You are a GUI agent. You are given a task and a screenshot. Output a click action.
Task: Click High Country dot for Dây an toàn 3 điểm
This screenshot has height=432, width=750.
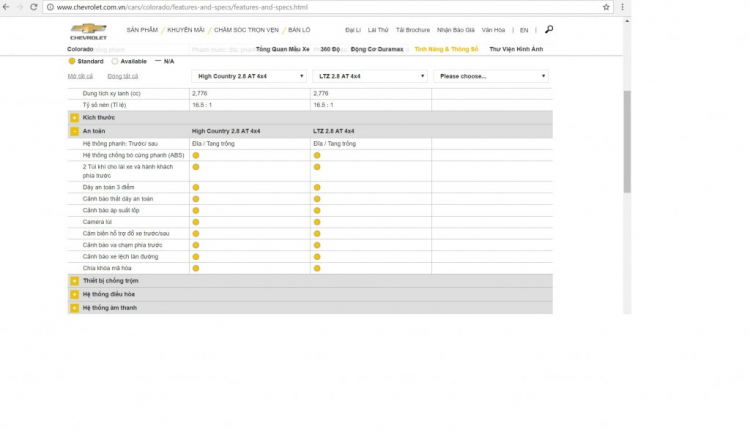click(196, 188)
